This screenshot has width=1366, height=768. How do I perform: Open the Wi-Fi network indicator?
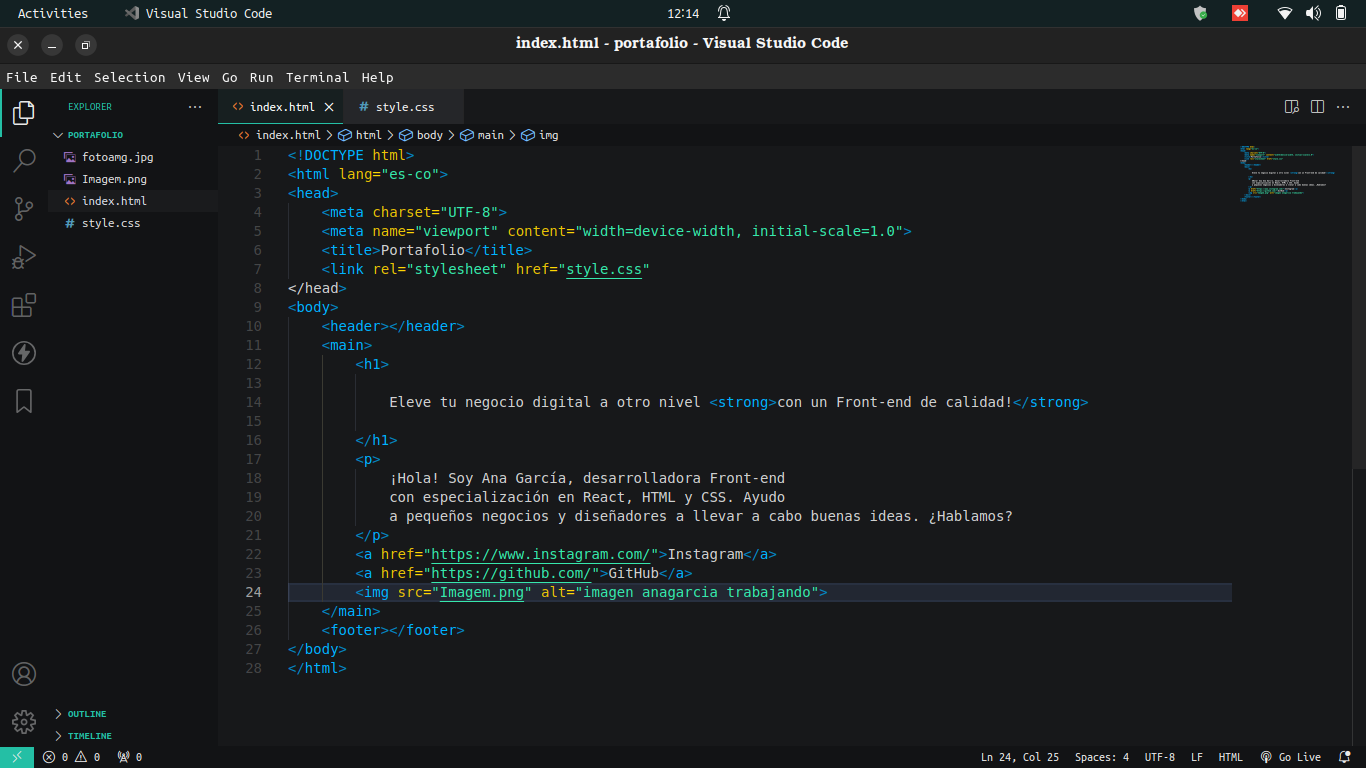click(1285, 13)
